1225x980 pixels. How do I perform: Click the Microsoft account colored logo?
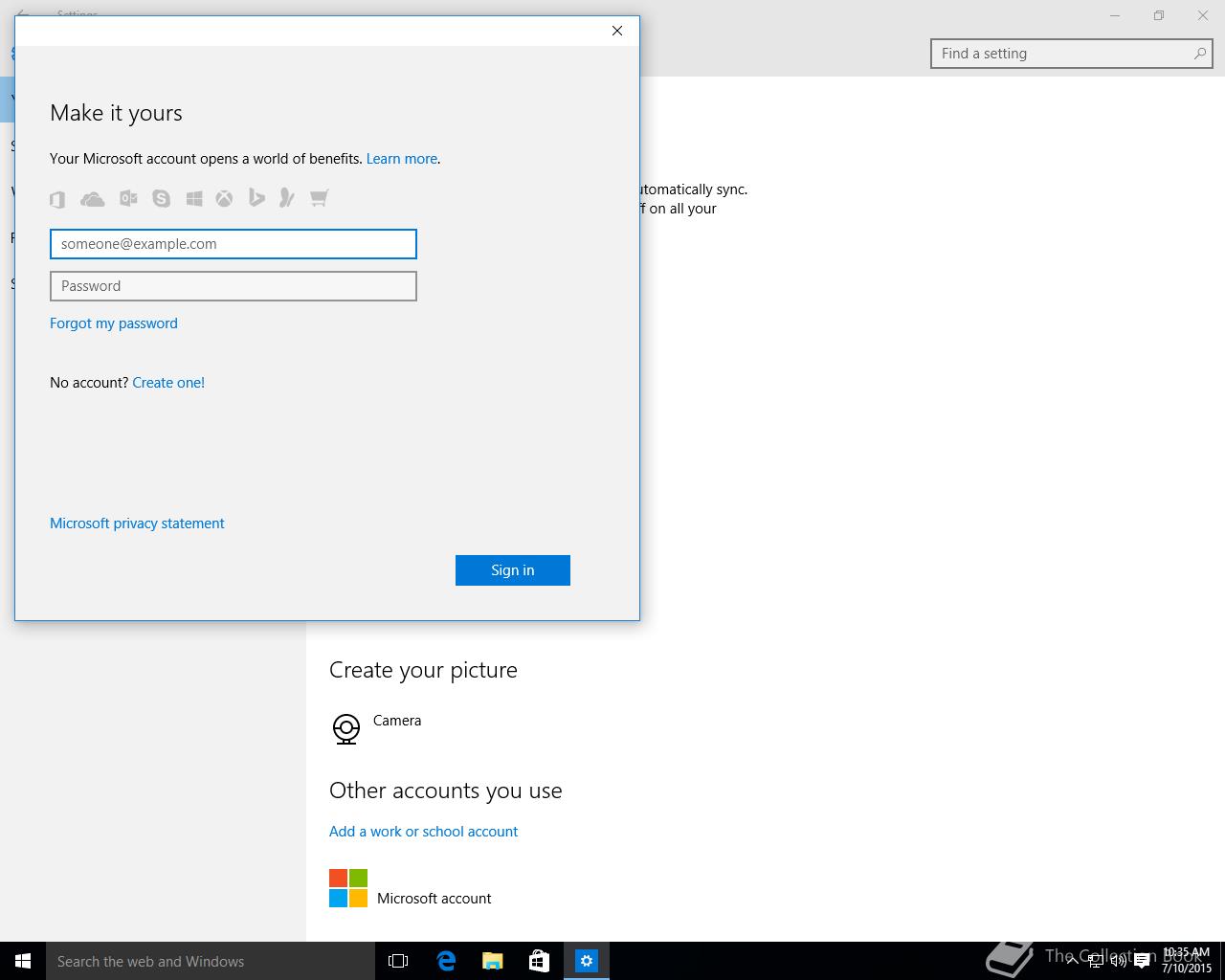348,888
